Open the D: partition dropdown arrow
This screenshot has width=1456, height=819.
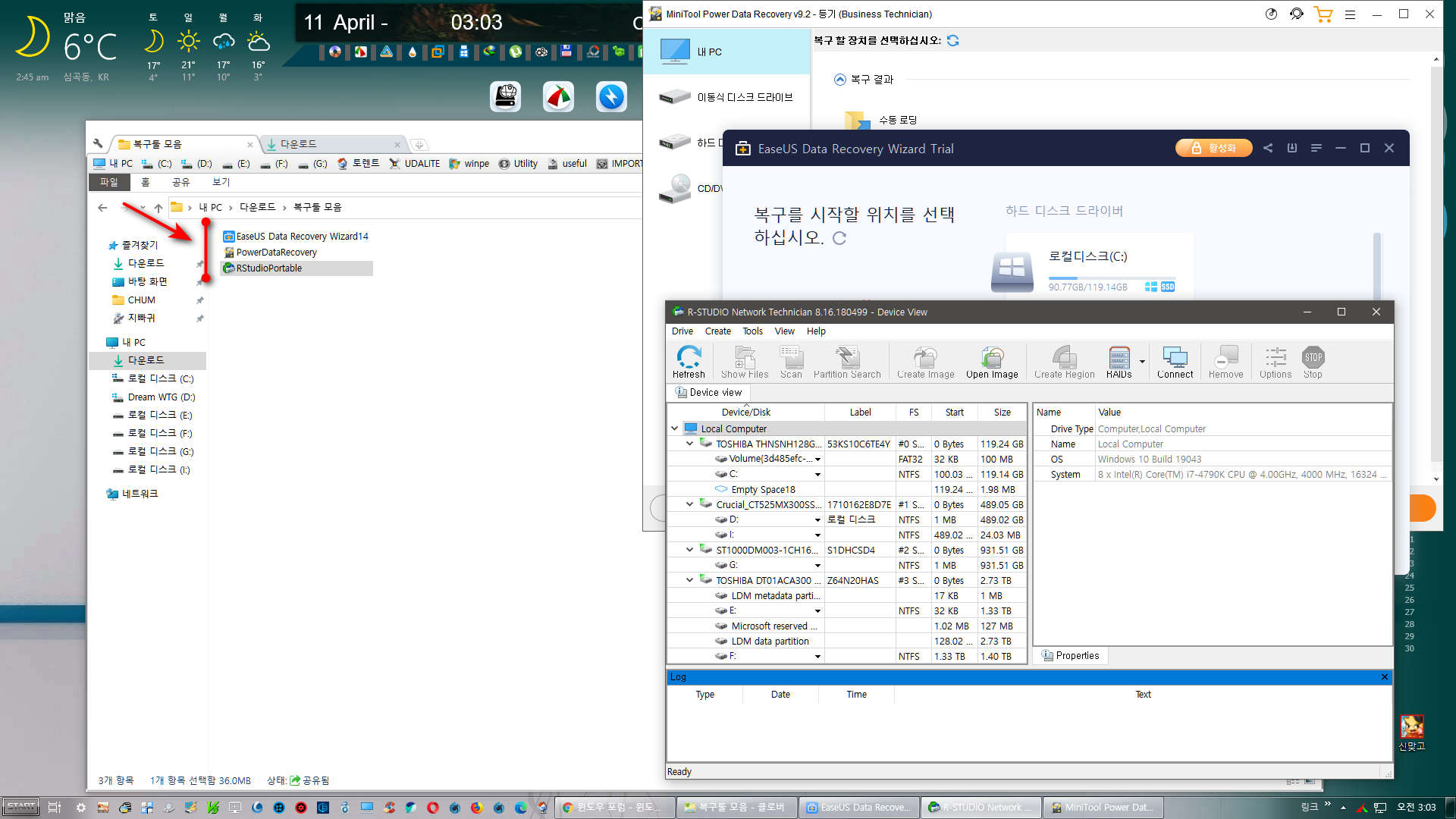(817, 520)
